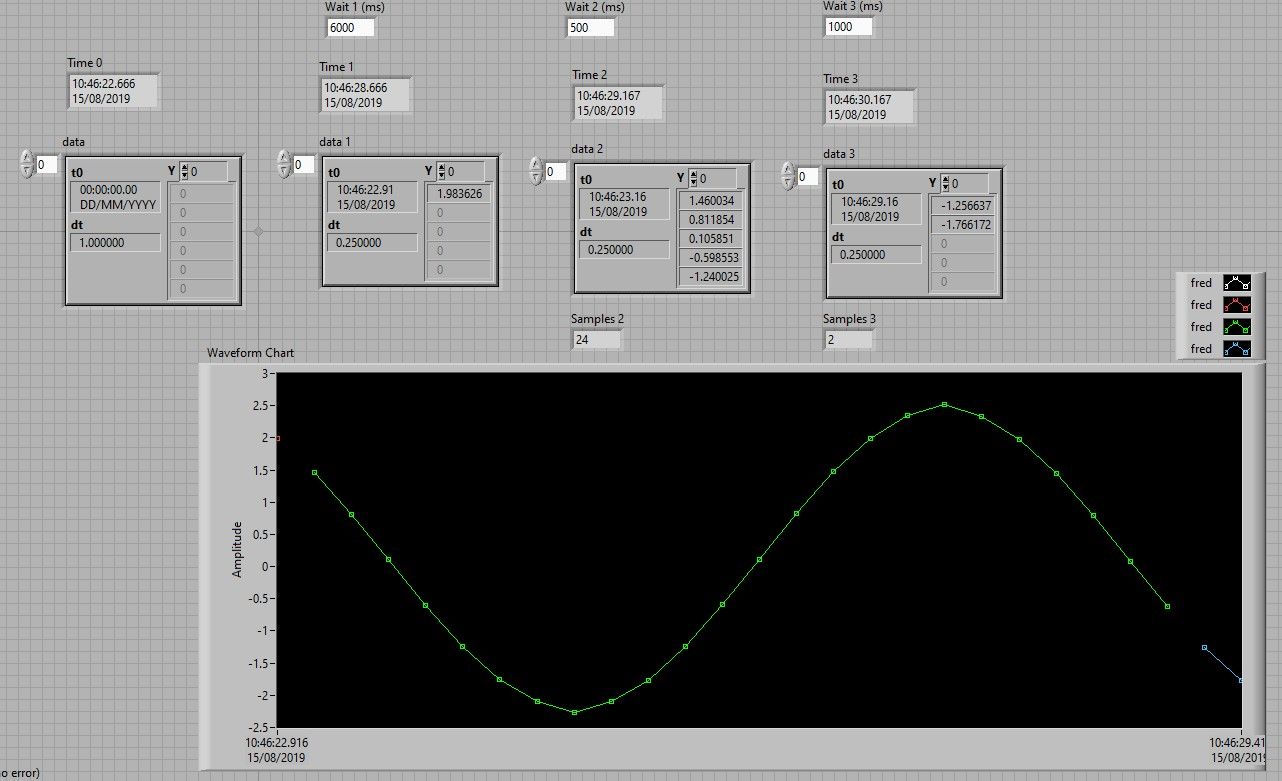
Task: Select the first Y value 1.460034 in data 2
Action: [x=712, y=201]
